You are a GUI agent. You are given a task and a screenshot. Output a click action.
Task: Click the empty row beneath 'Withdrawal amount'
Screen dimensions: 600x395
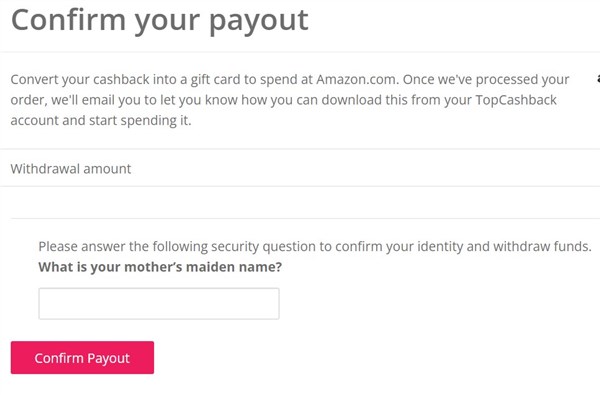click(x=300, y=202)
